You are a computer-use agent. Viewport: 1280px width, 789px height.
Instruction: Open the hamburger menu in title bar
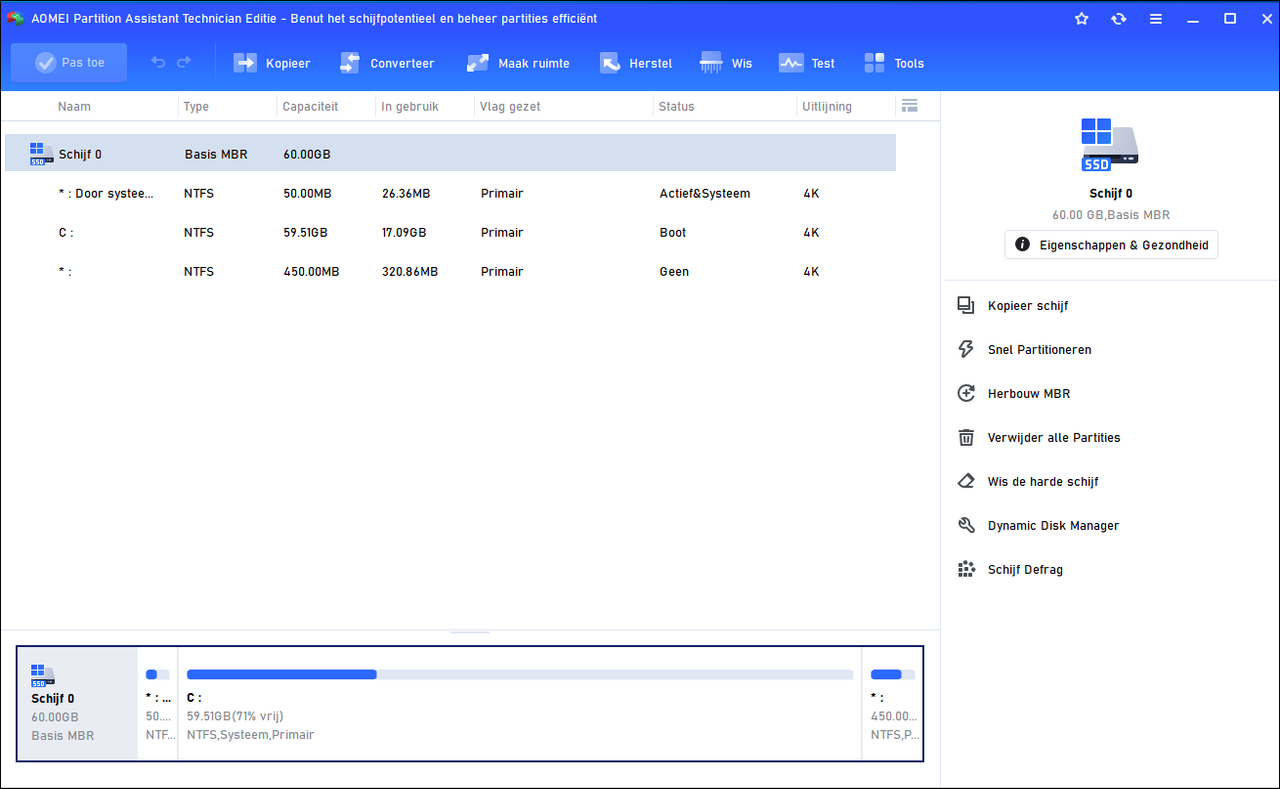tap(1156, 18)
